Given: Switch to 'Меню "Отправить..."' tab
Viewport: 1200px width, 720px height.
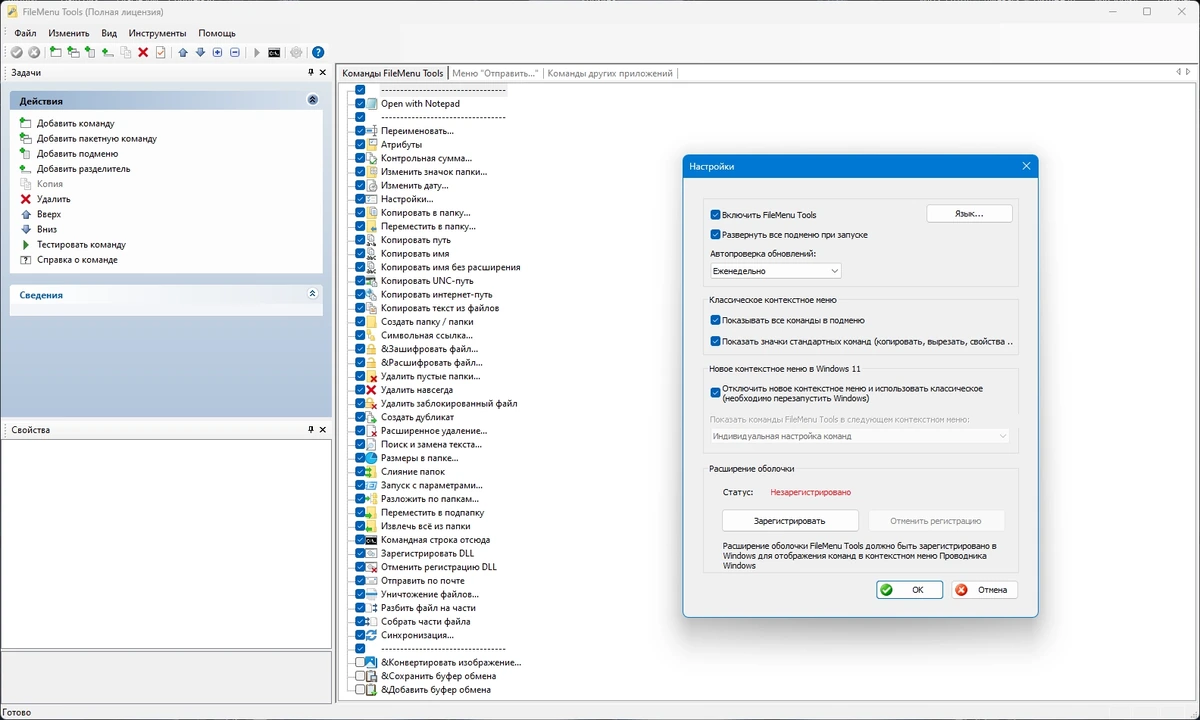Looking at the screenshot, I should (495, 73).
